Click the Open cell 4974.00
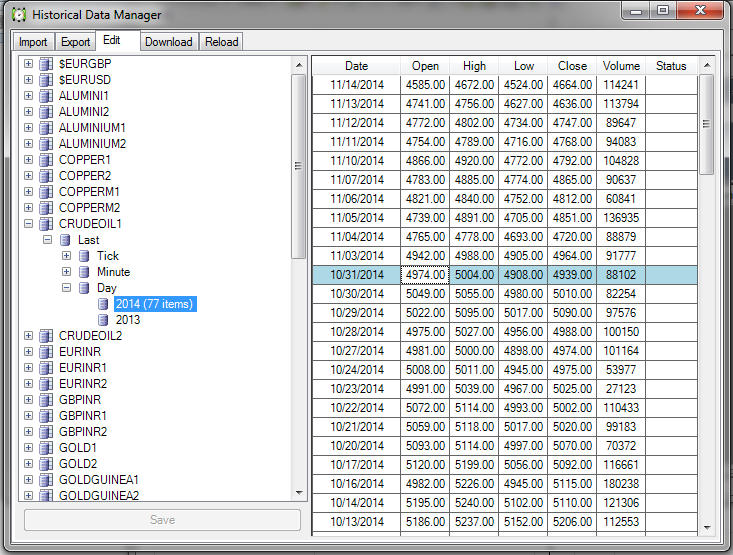 click(425, 275)
